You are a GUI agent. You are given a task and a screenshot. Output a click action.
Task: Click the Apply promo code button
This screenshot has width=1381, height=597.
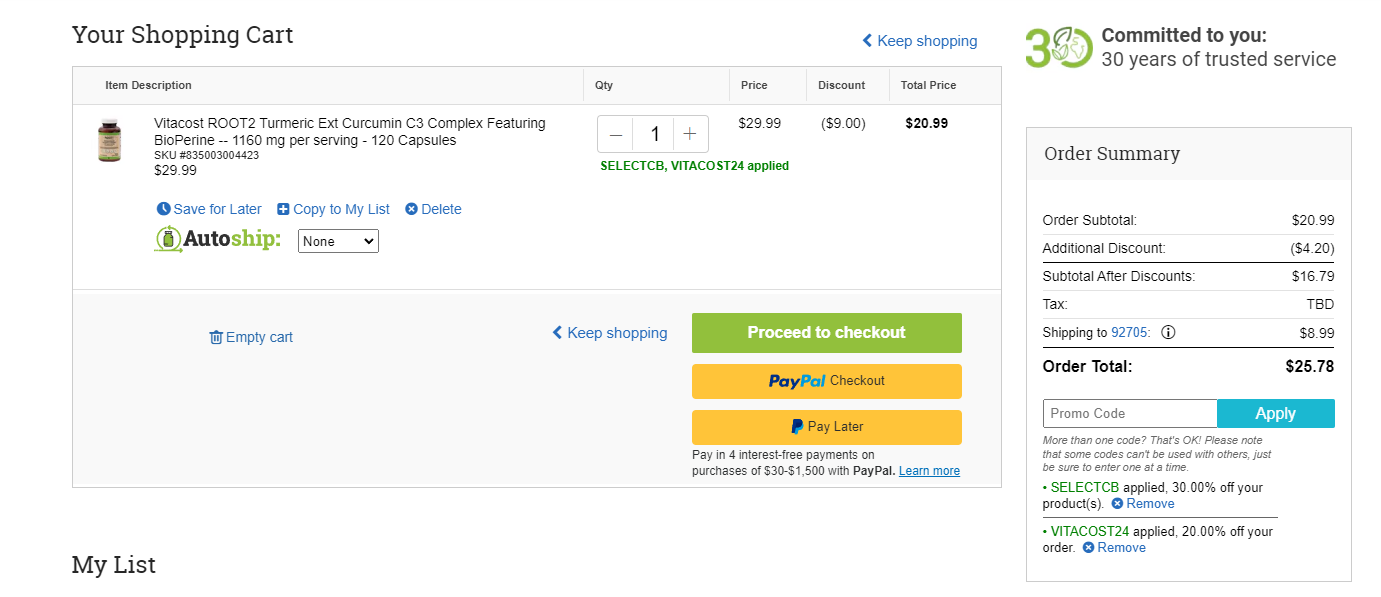pos(1276,414)
